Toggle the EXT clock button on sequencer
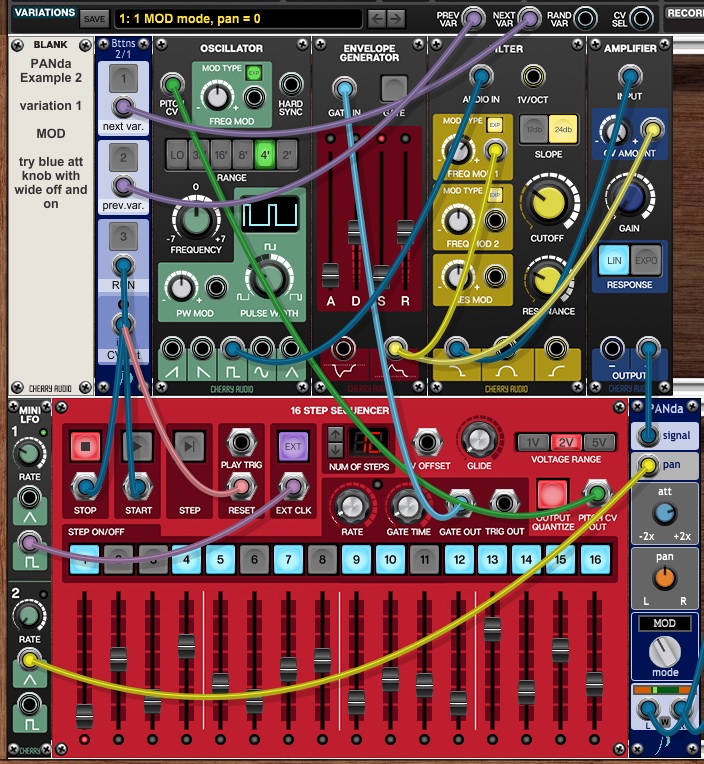This screenshot has height=764, width=704. pos(293,446)
